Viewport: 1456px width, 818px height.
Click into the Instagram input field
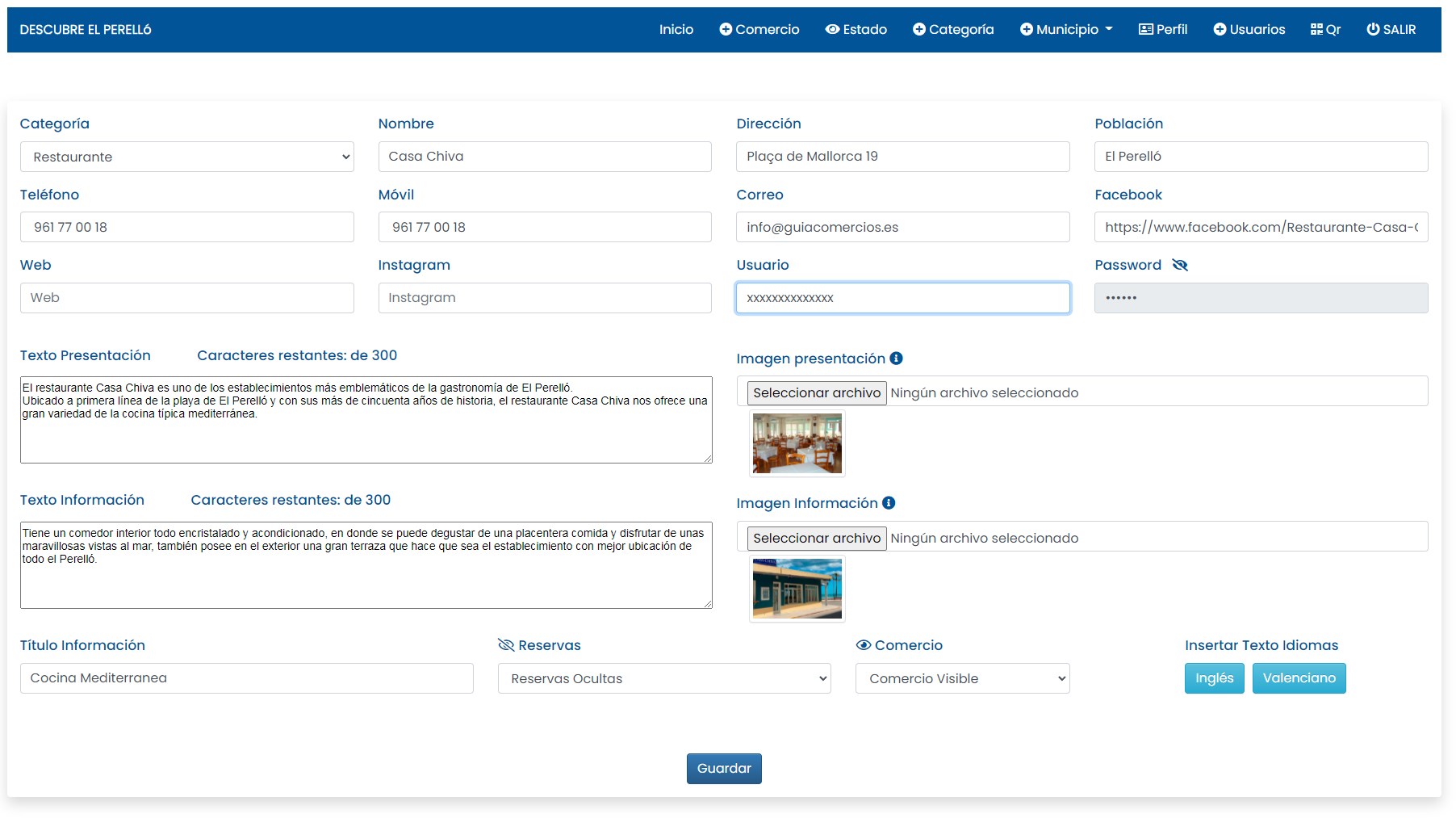544,298
